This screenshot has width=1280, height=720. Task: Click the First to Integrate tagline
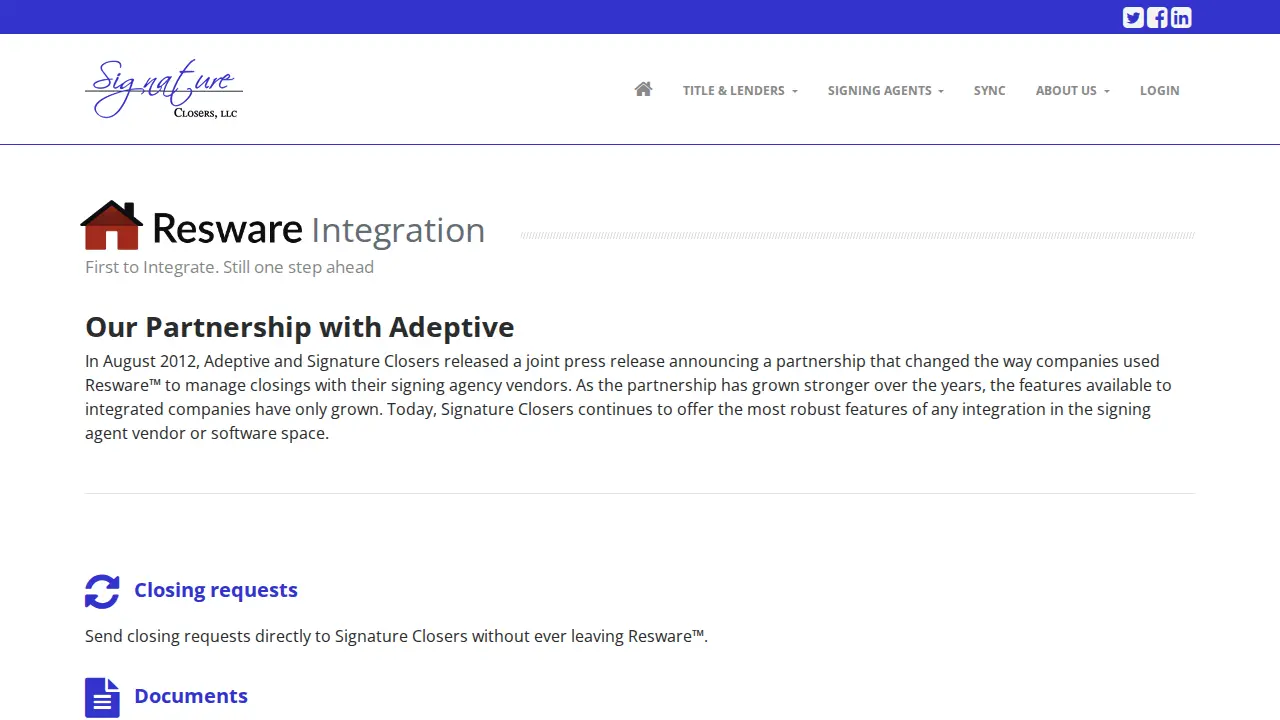229,267
